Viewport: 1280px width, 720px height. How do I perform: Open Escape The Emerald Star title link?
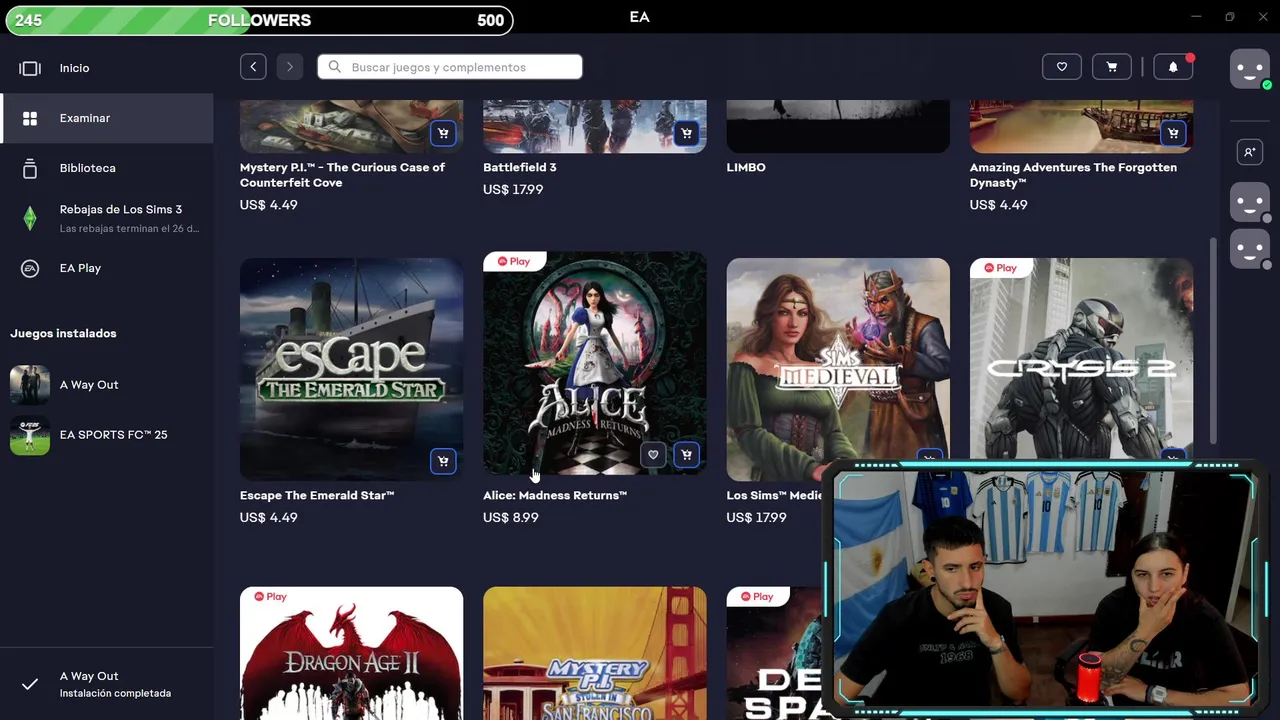pos(317,495)
